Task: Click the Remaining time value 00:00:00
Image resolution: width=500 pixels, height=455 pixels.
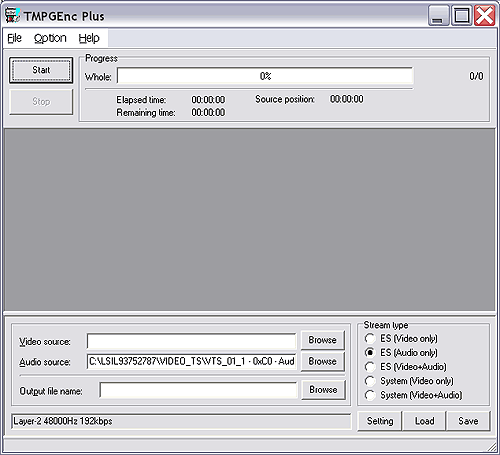Action: click(x=208, y=112)
